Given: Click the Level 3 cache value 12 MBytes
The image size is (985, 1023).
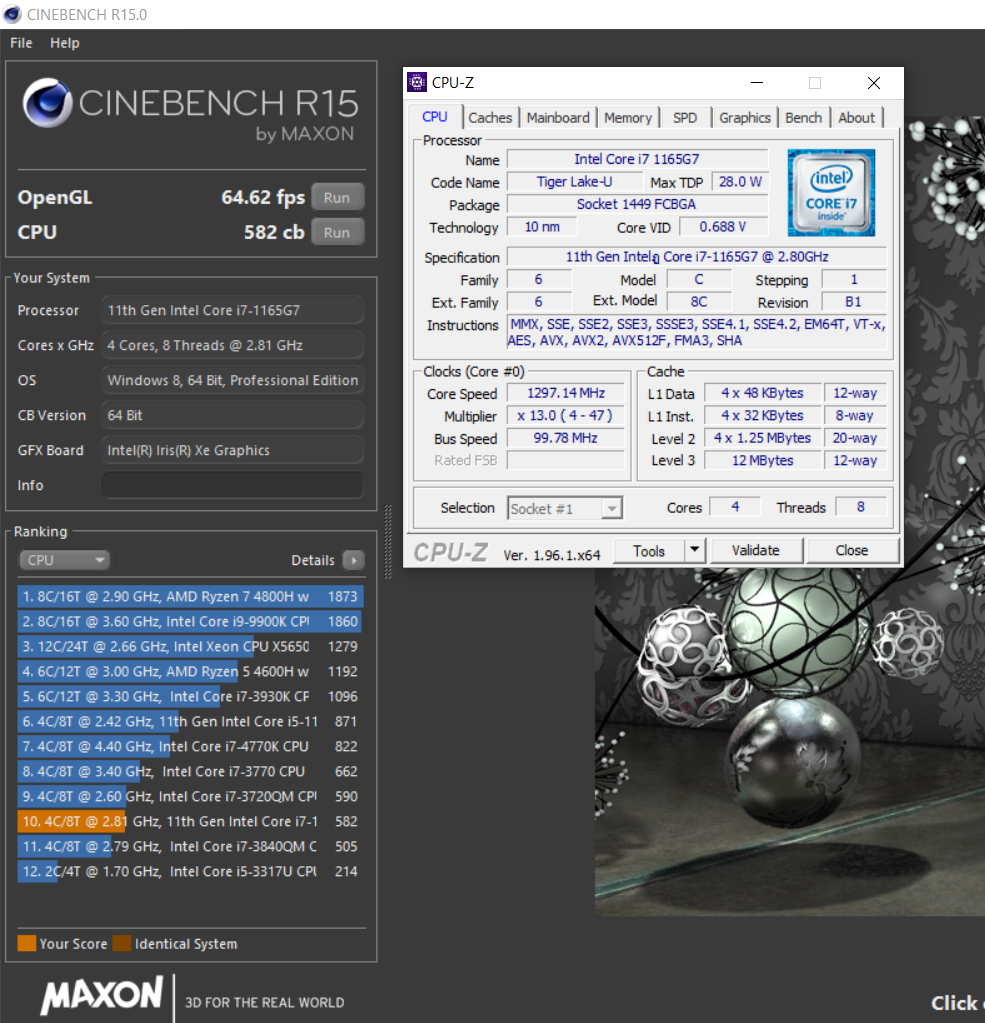Looking at the screenshot, I should 763,460.
